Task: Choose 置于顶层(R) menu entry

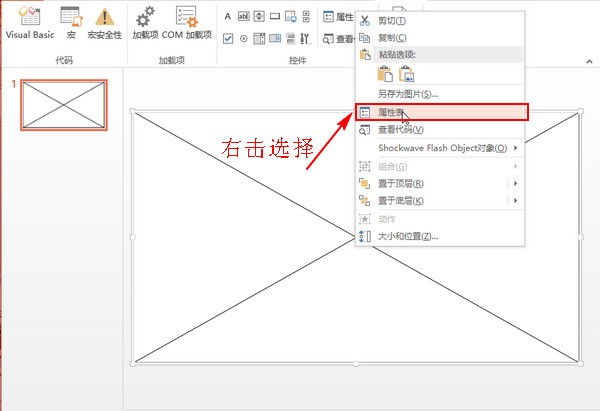Action: point(432,184)
